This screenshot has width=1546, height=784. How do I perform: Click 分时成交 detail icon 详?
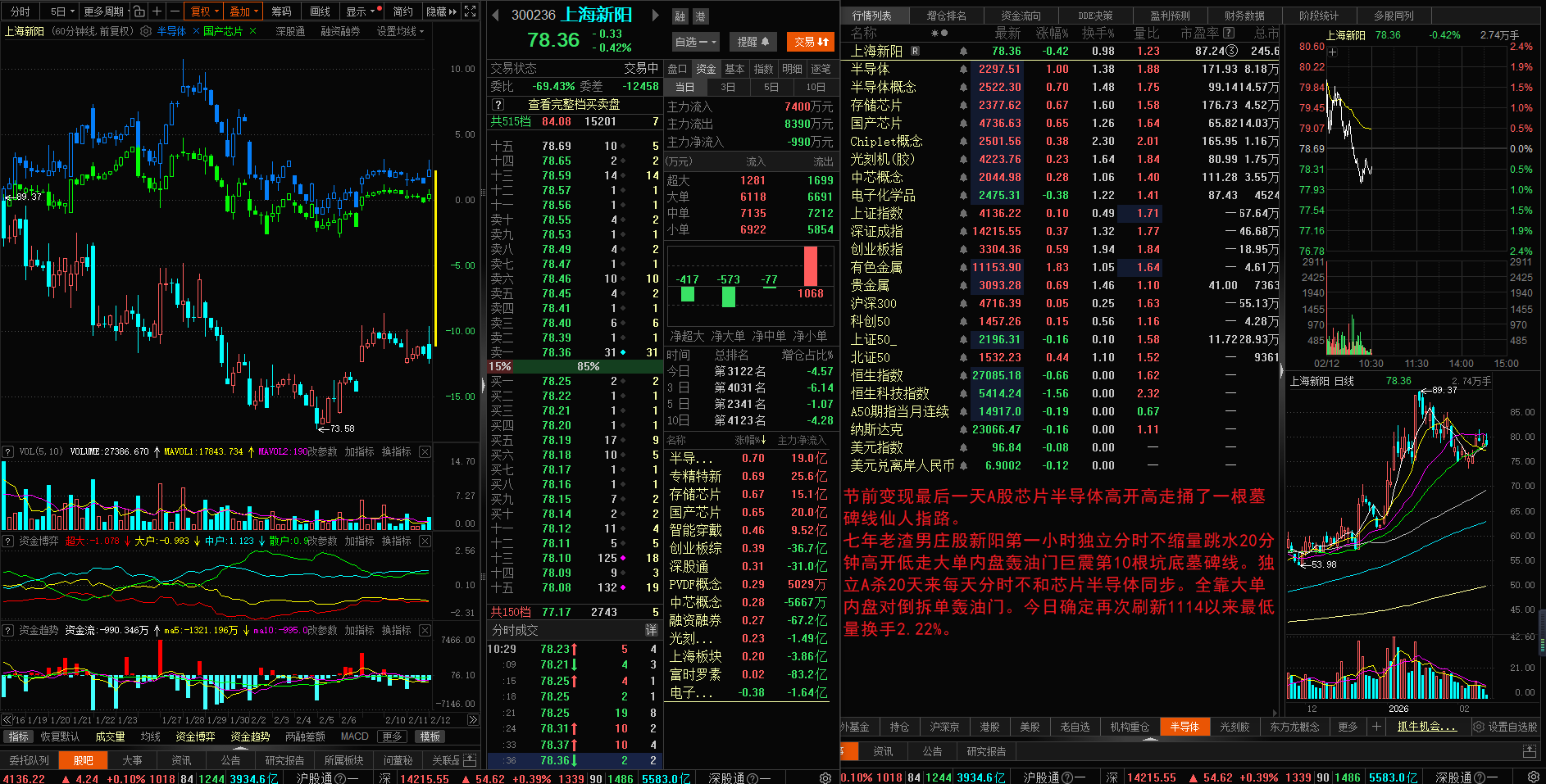651,630
